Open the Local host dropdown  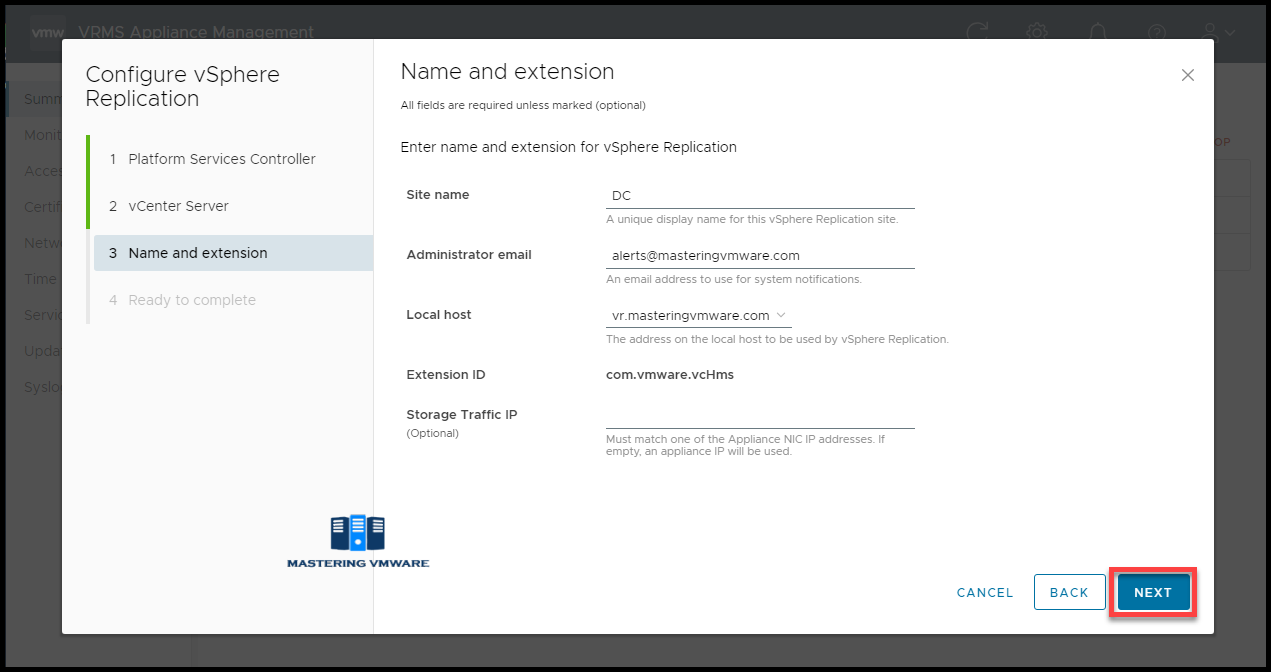coord(698,316)
